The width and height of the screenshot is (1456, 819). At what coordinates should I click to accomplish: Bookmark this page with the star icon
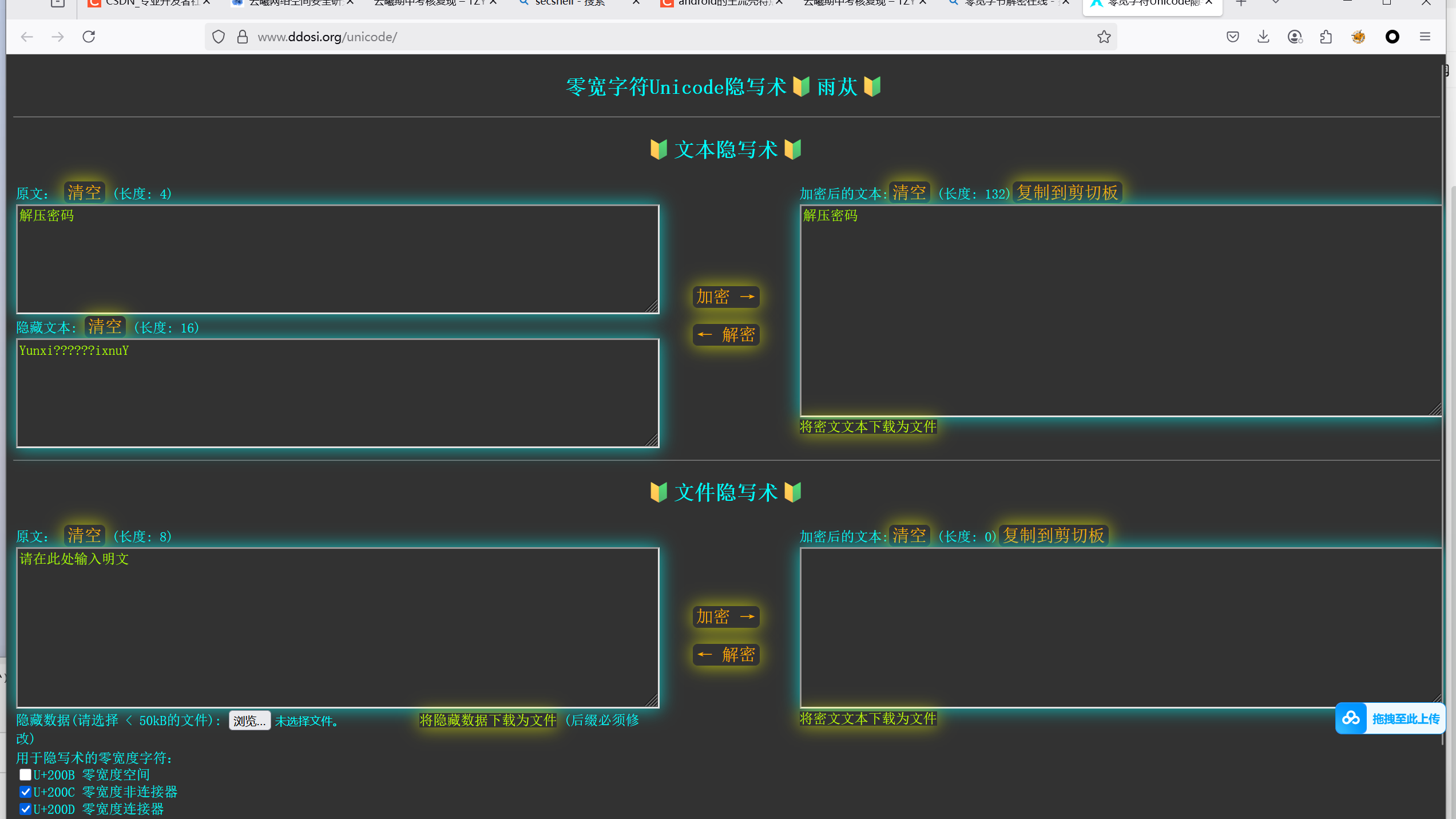[1104, 37]
